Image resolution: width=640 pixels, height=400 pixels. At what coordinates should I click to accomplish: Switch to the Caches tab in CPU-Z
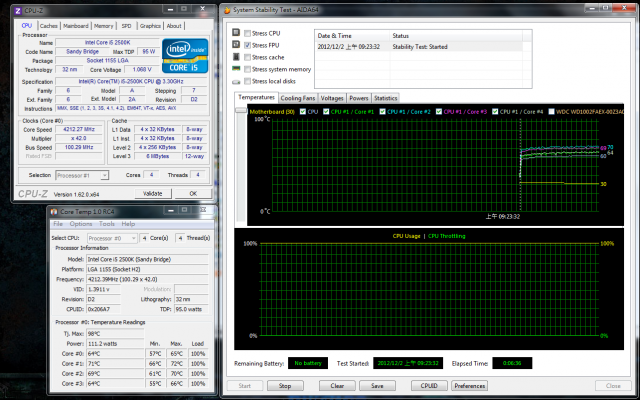(x=49, y=26)
